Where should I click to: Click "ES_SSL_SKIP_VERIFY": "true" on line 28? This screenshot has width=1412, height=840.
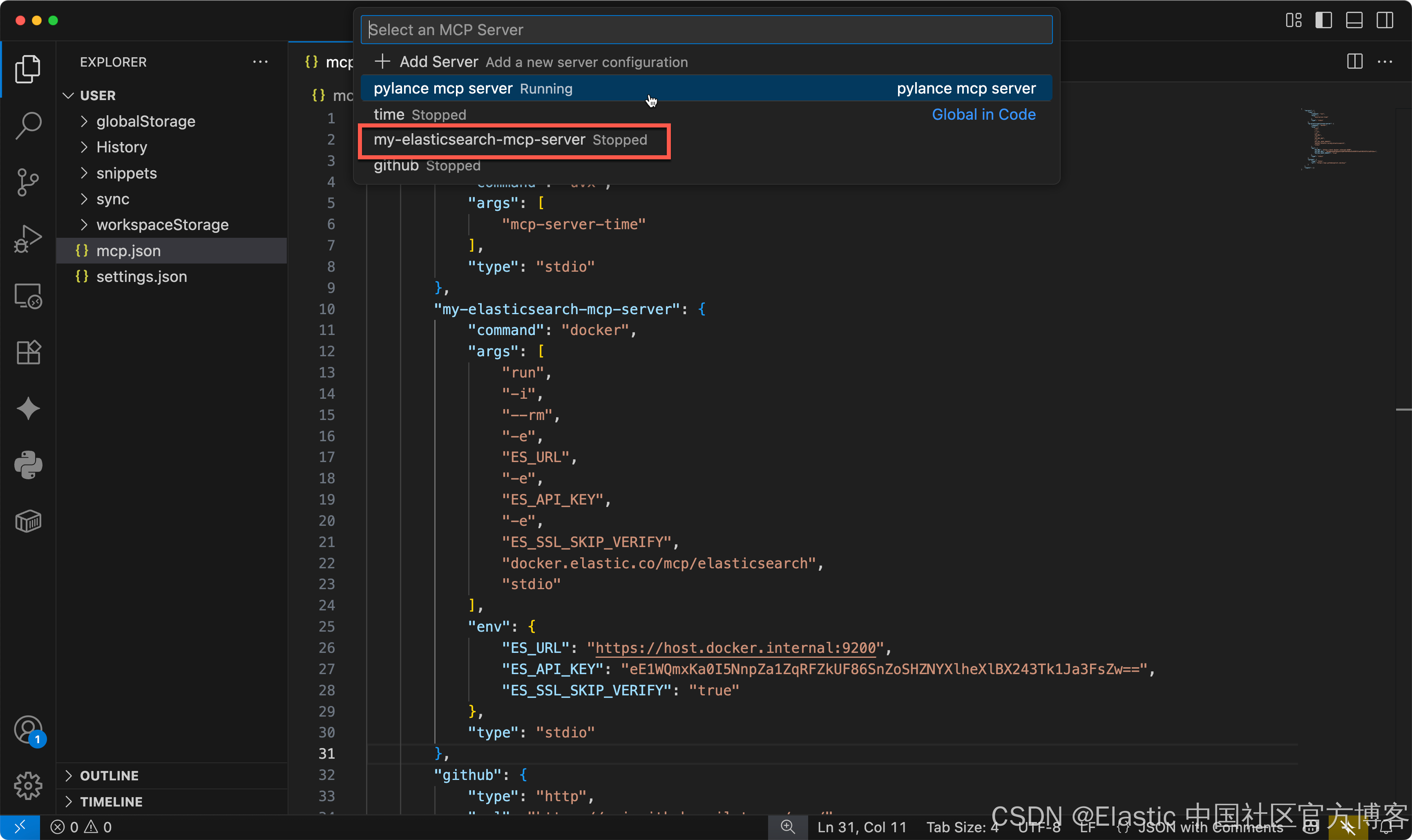click(621, 690)
